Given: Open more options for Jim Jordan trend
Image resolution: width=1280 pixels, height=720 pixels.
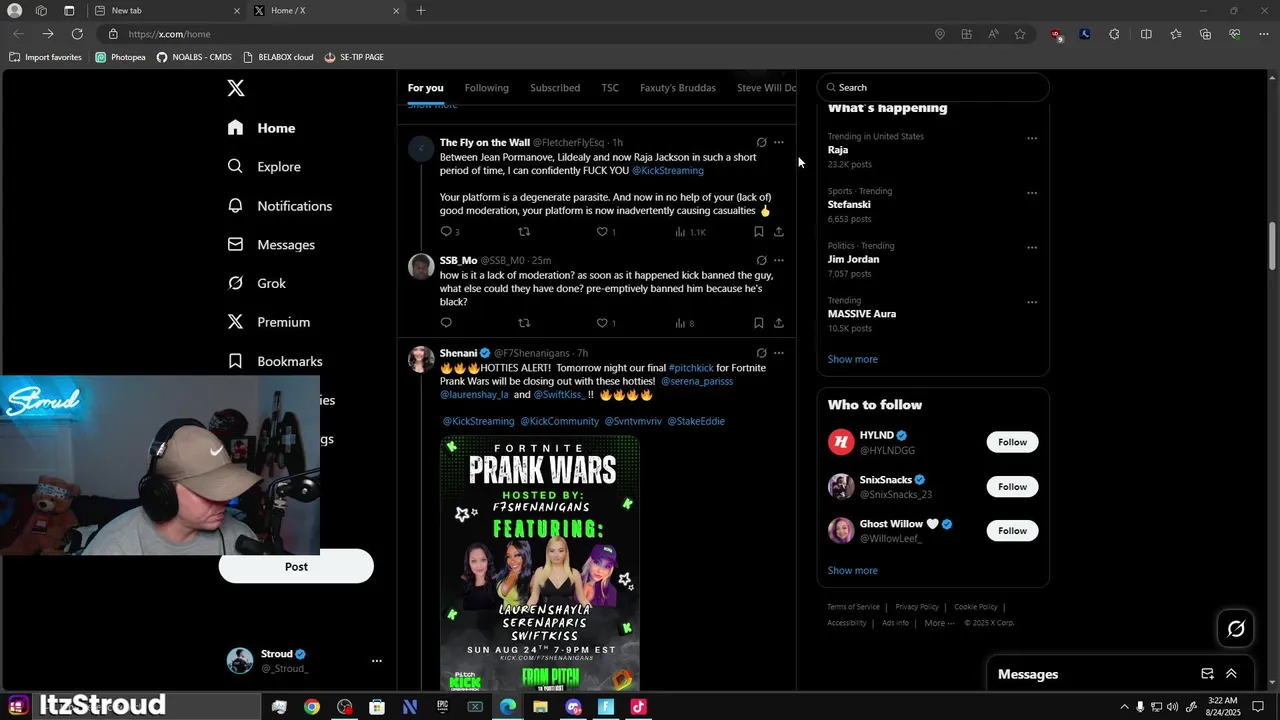Looking at the screenshot, I should (x=1032, y=248).
